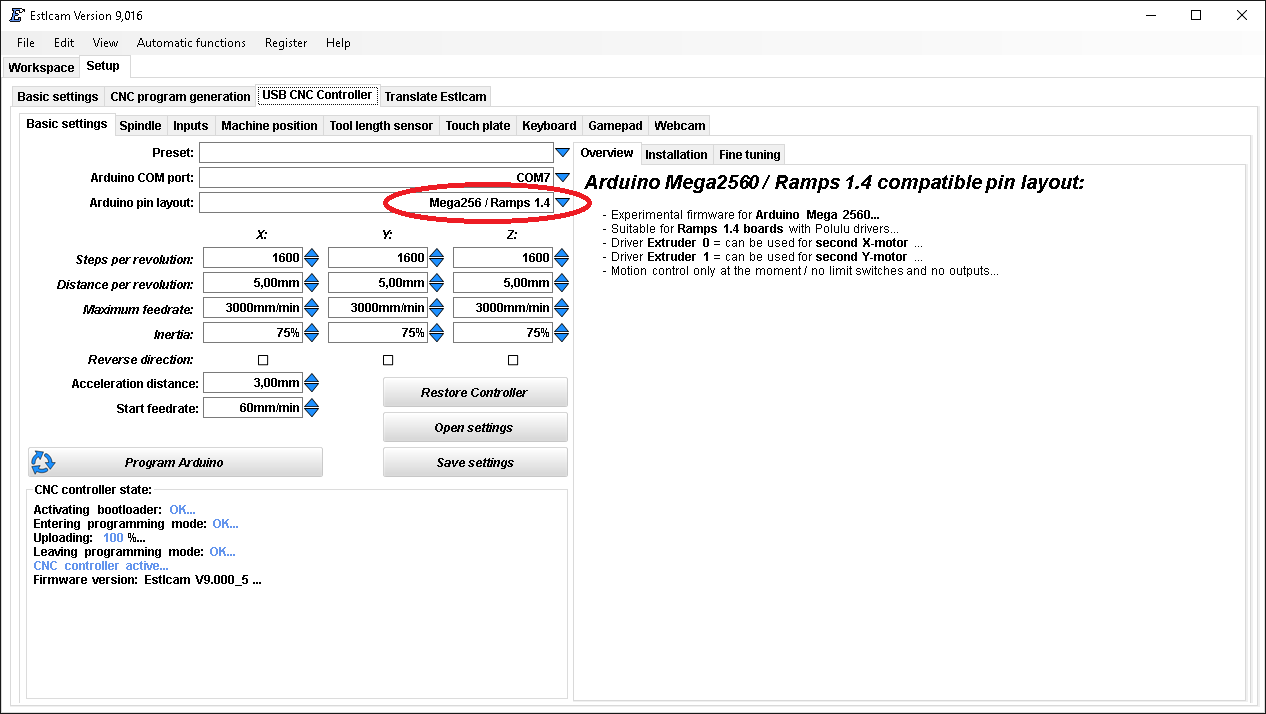Open the Edit menu
Image resolution: width=1266 pixels, height=714 pixels.
click(x=64, y=43)
